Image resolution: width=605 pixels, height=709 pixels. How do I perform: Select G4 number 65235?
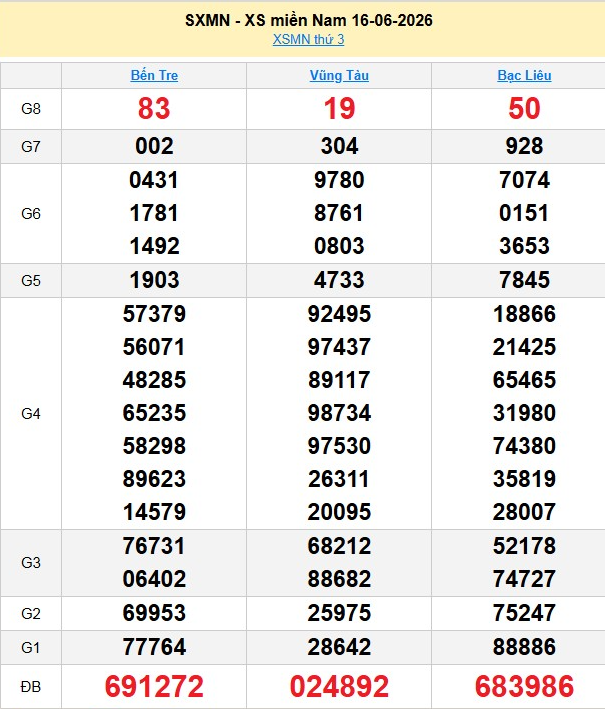point(154,413)
